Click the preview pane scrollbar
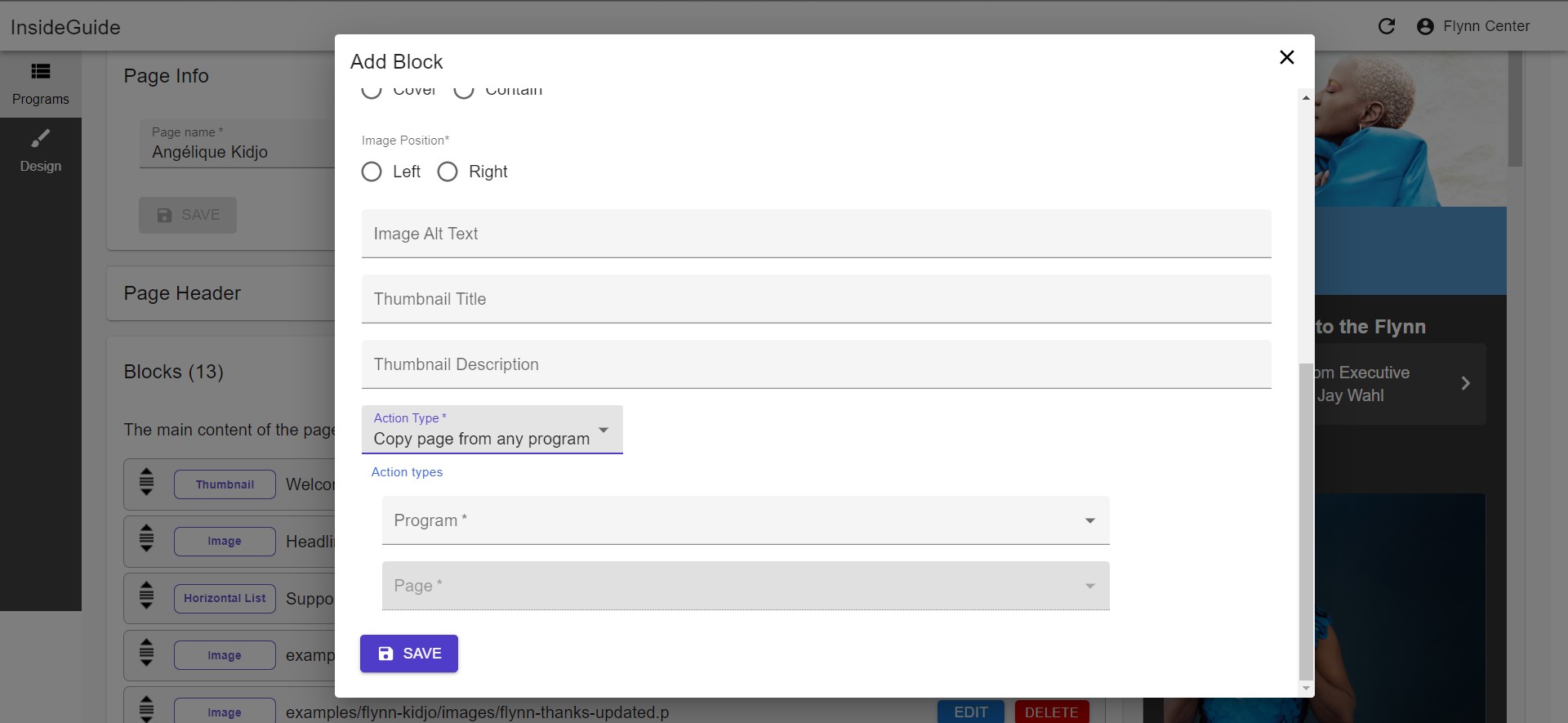 (1515, 109)
